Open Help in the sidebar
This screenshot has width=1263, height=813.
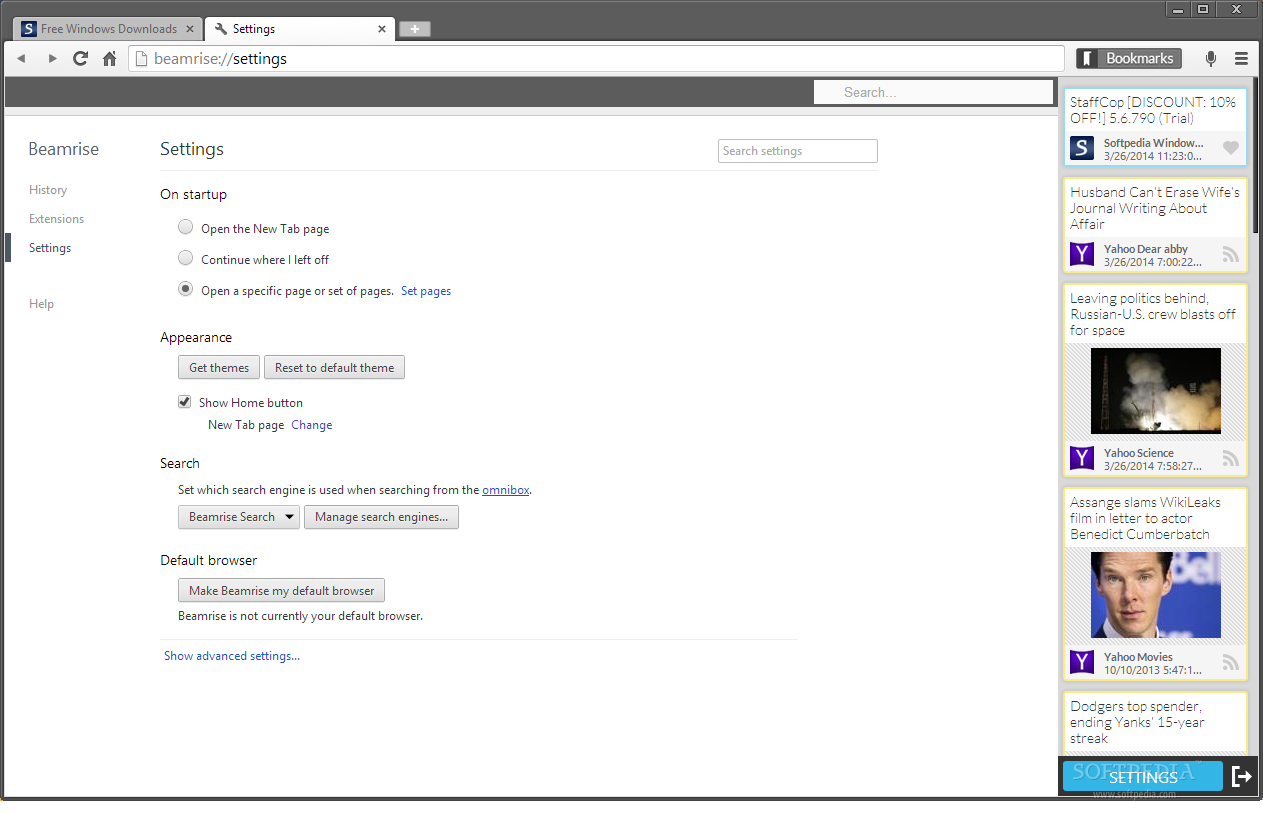click(42, 304)
